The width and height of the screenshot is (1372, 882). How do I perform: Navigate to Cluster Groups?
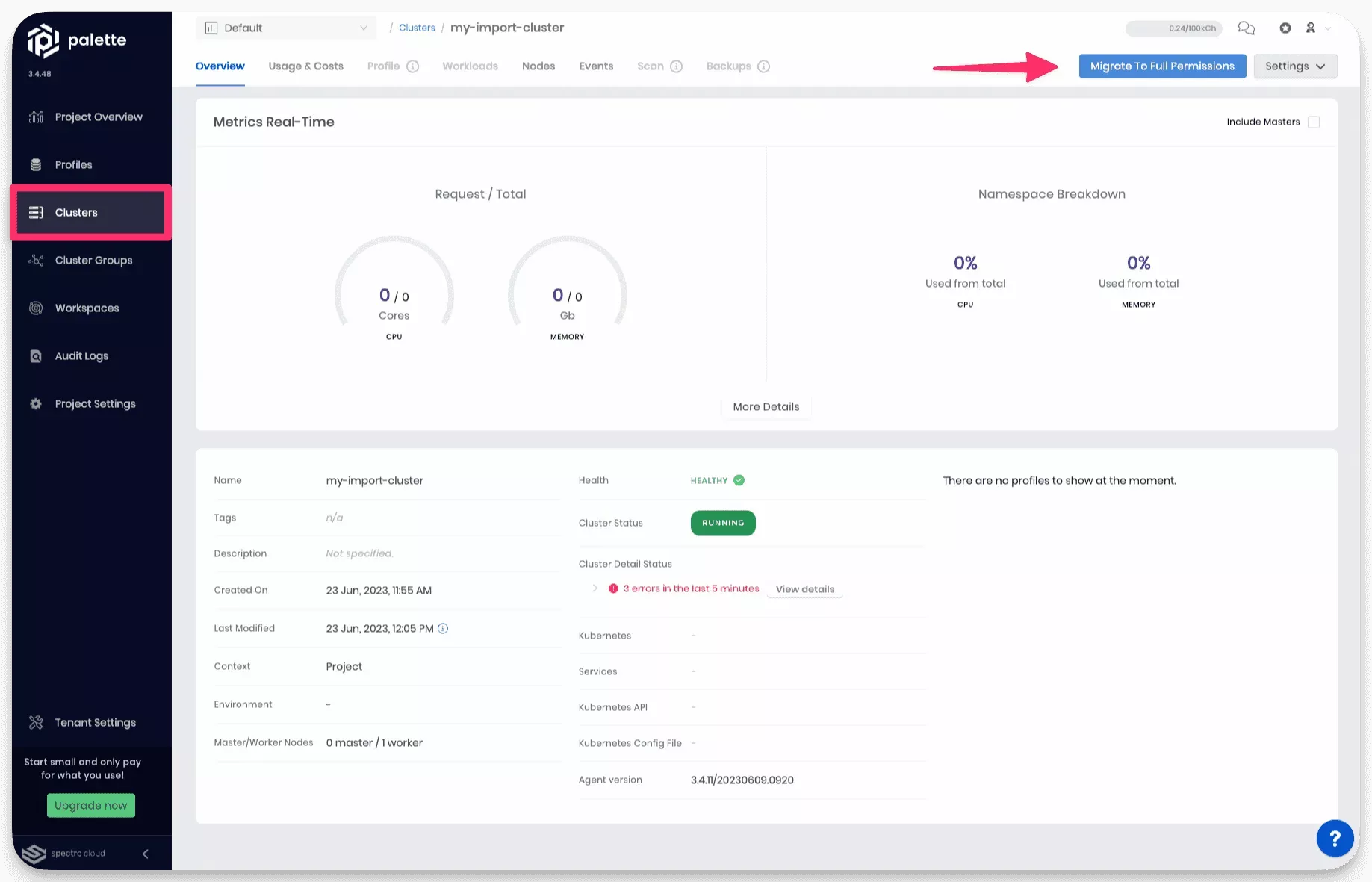tap(93, 260)
